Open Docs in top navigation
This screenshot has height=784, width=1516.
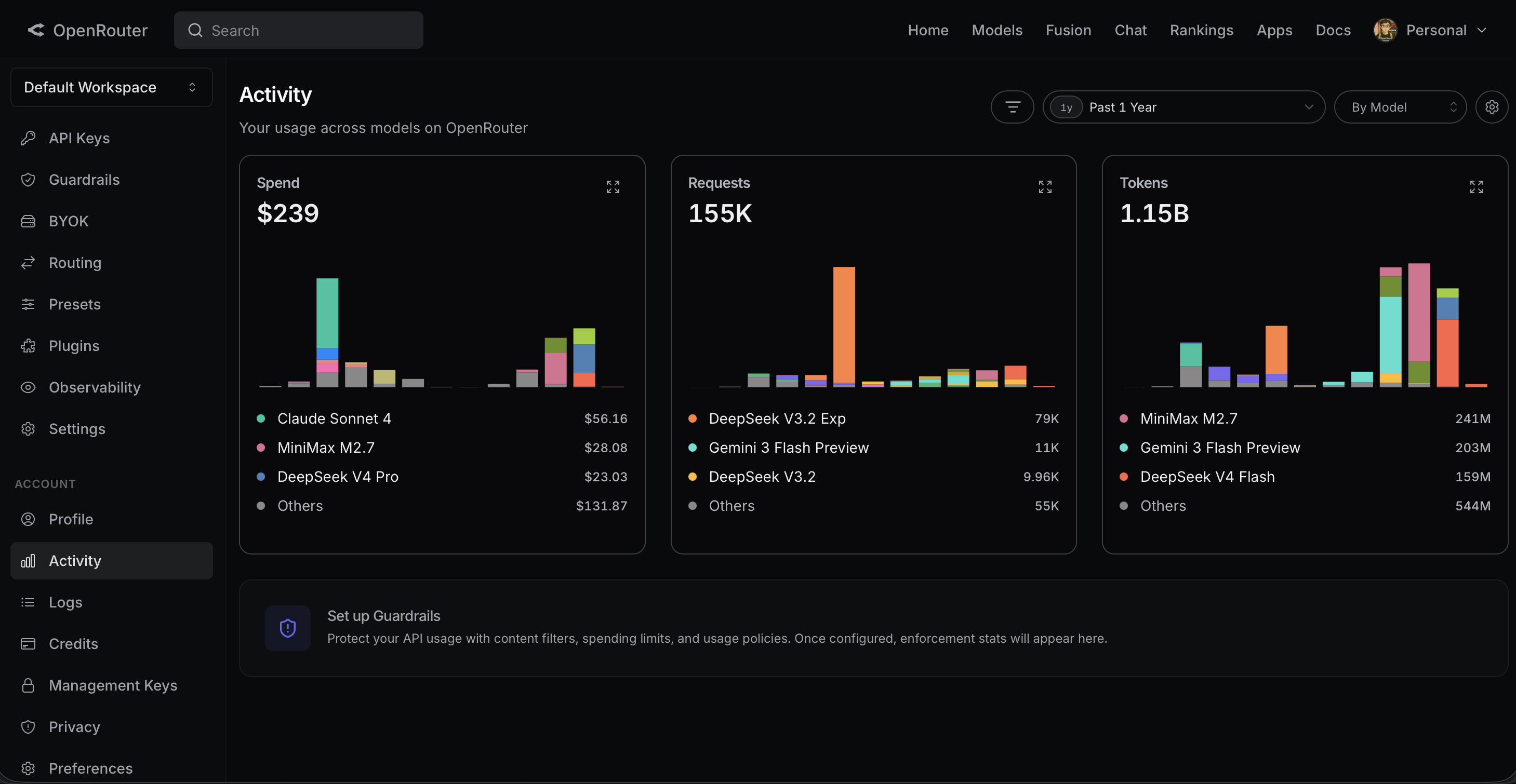click(x=1333, y=30)
